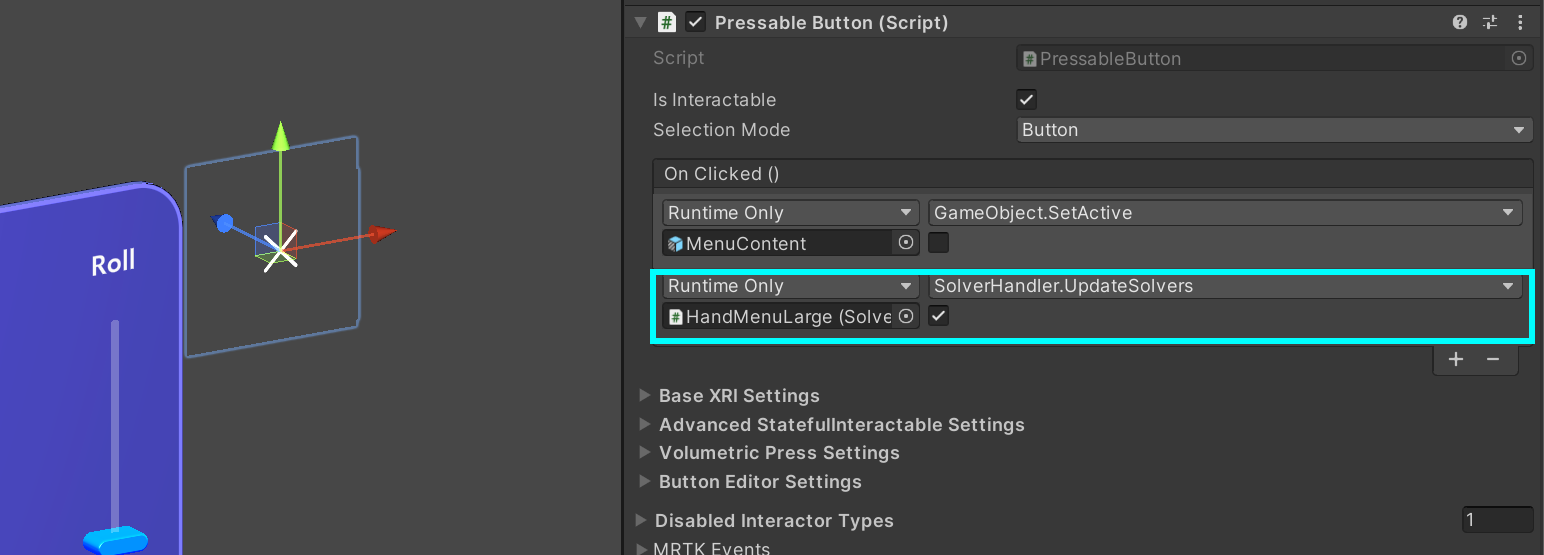Click the Disabled Interactor Types count field
The image size is (1544, 555).
point(1497,520)
